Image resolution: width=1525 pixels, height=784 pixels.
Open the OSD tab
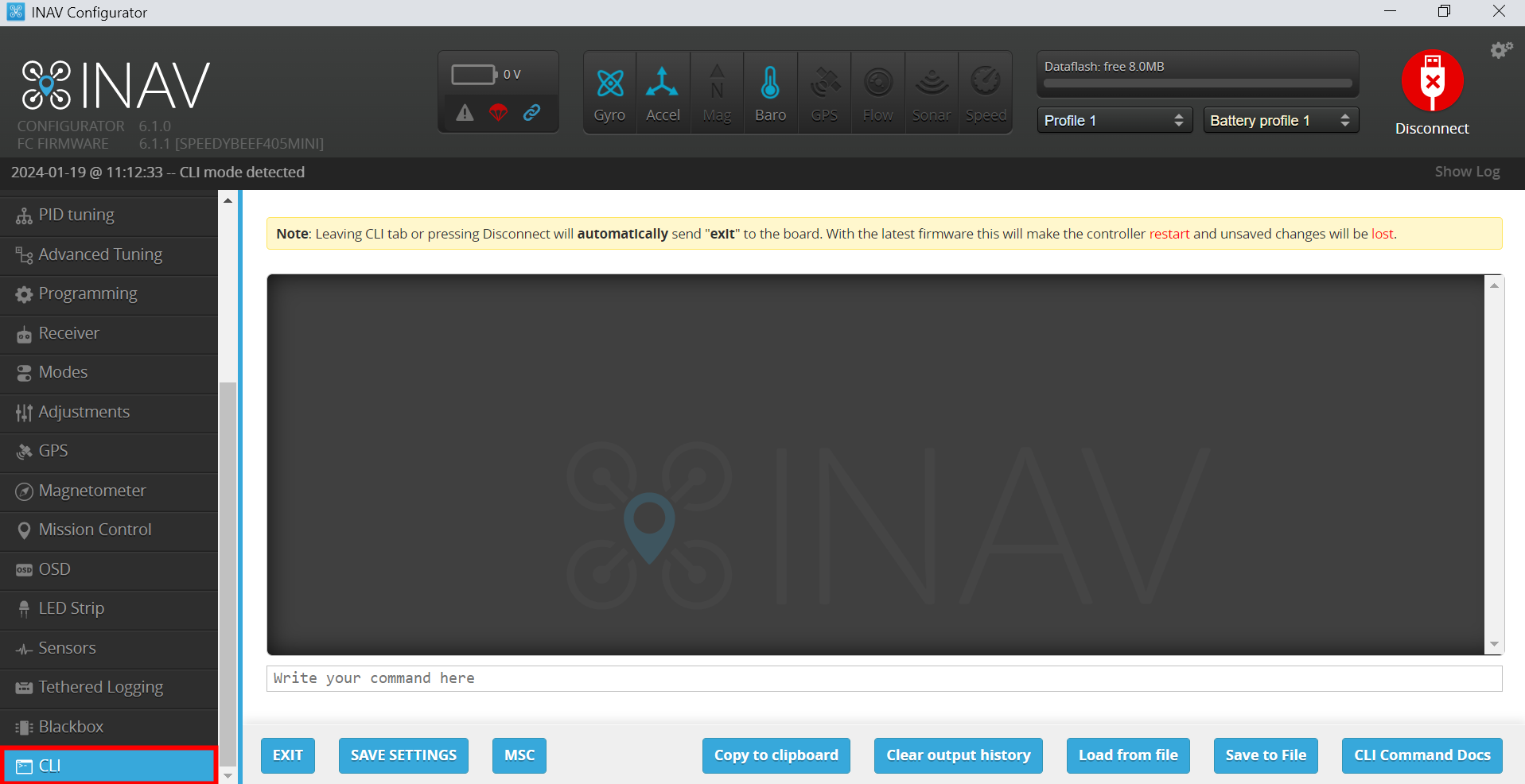(x=109, y=570)
